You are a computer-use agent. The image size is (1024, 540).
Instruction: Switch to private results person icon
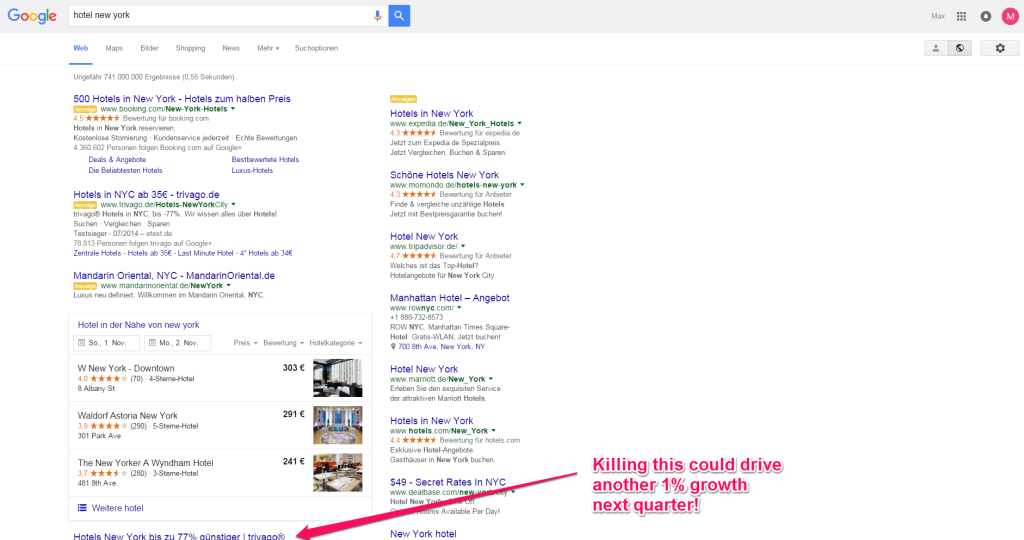point(935,48)
